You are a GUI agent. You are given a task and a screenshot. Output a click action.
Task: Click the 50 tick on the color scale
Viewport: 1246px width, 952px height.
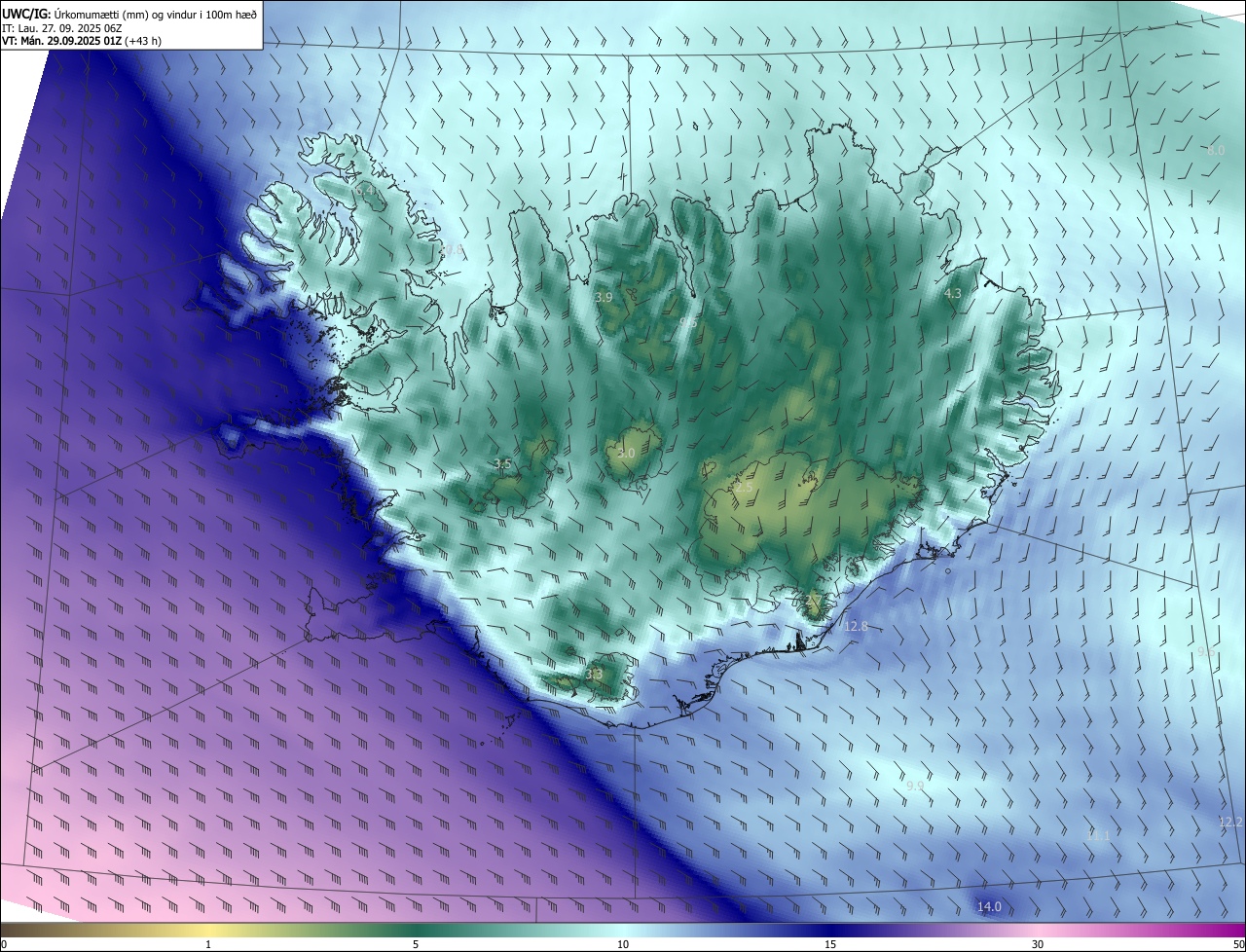[1238, 944]
